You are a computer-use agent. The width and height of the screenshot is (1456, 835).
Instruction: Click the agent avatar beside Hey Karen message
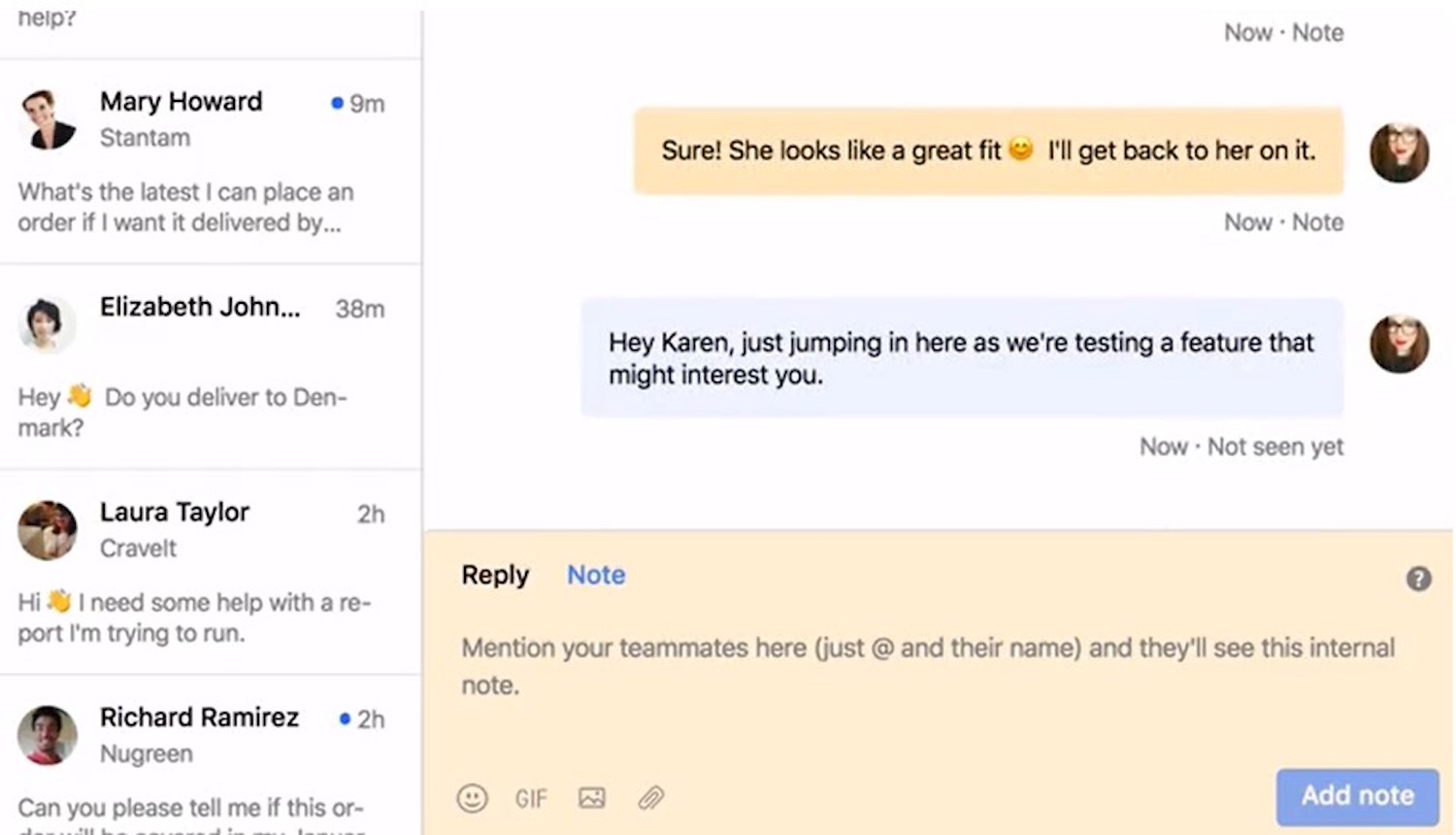pyautogui.click(x=1399, y=344)
